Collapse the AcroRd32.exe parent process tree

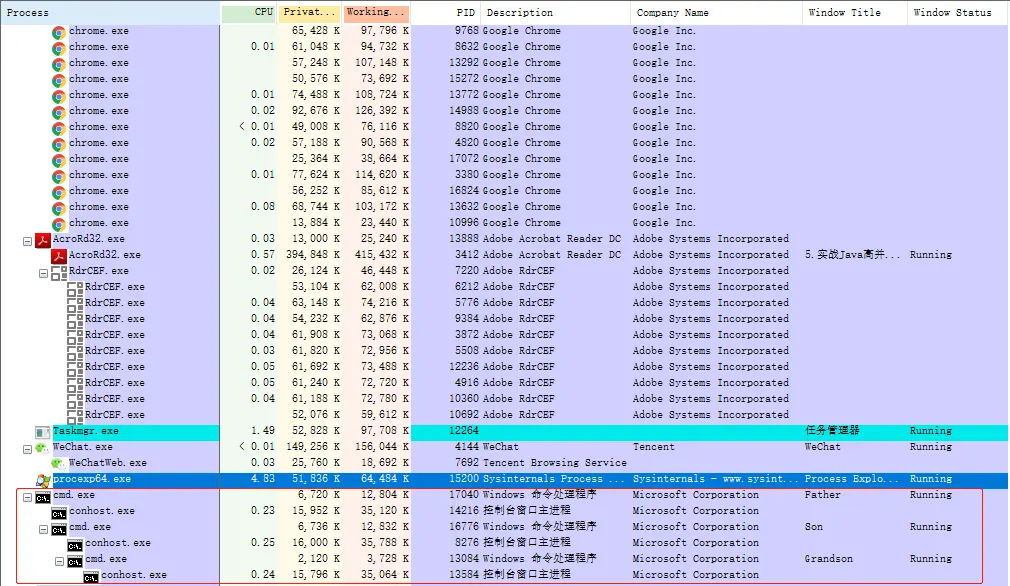[x=27, y=241]
